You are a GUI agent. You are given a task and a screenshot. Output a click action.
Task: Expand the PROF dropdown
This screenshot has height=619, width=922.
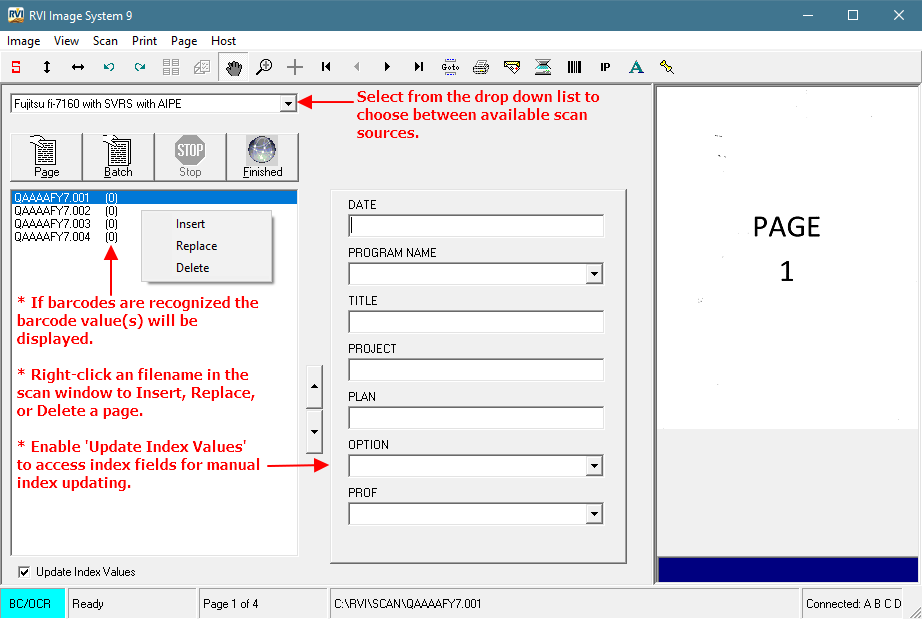pyautogui.click(x=594, y=514)
